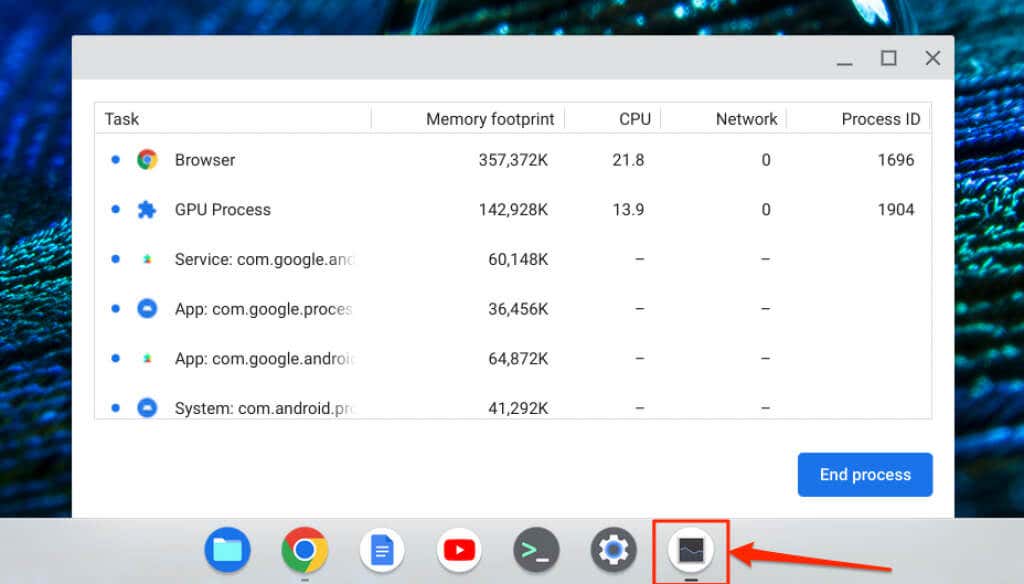The image size is (1024, 584).
Task: Select System: com.android.pr row
Action: pyautogui.click(x=513, y=406)
